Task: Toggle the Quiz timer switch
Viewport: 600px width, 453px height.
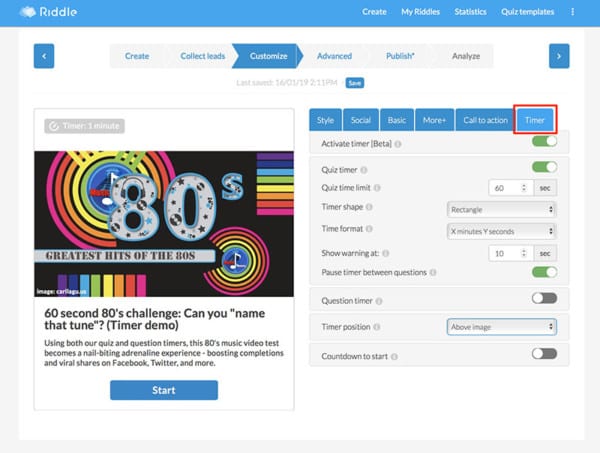Action: pos(545,167)
